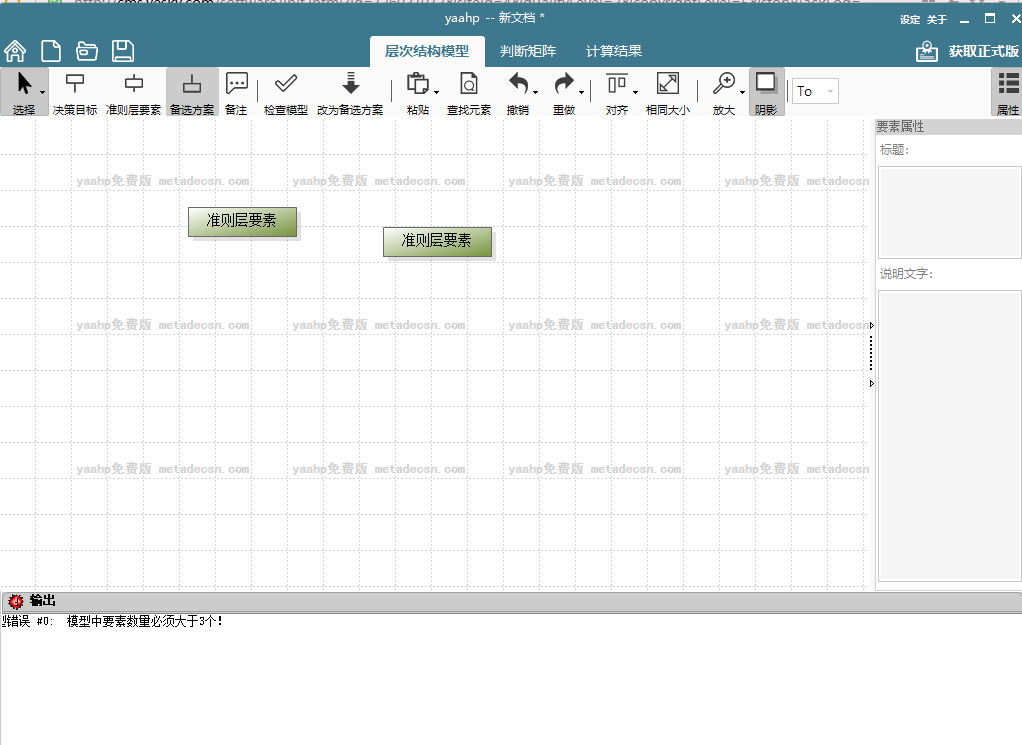Click 获取正式版 link text
Viewport: 1022px width, 745px height.
(984, 51)
